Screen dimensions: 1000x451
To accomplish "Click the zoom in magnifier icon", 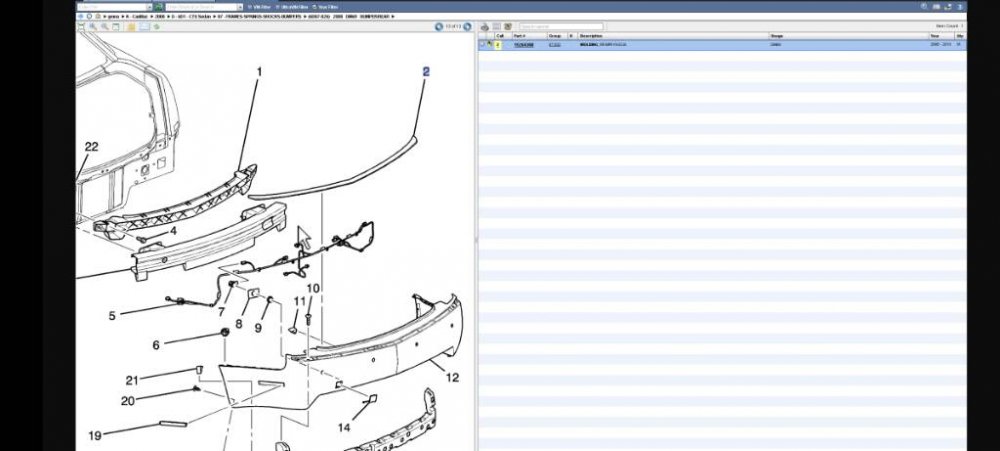I will click(x=92, y=27).
